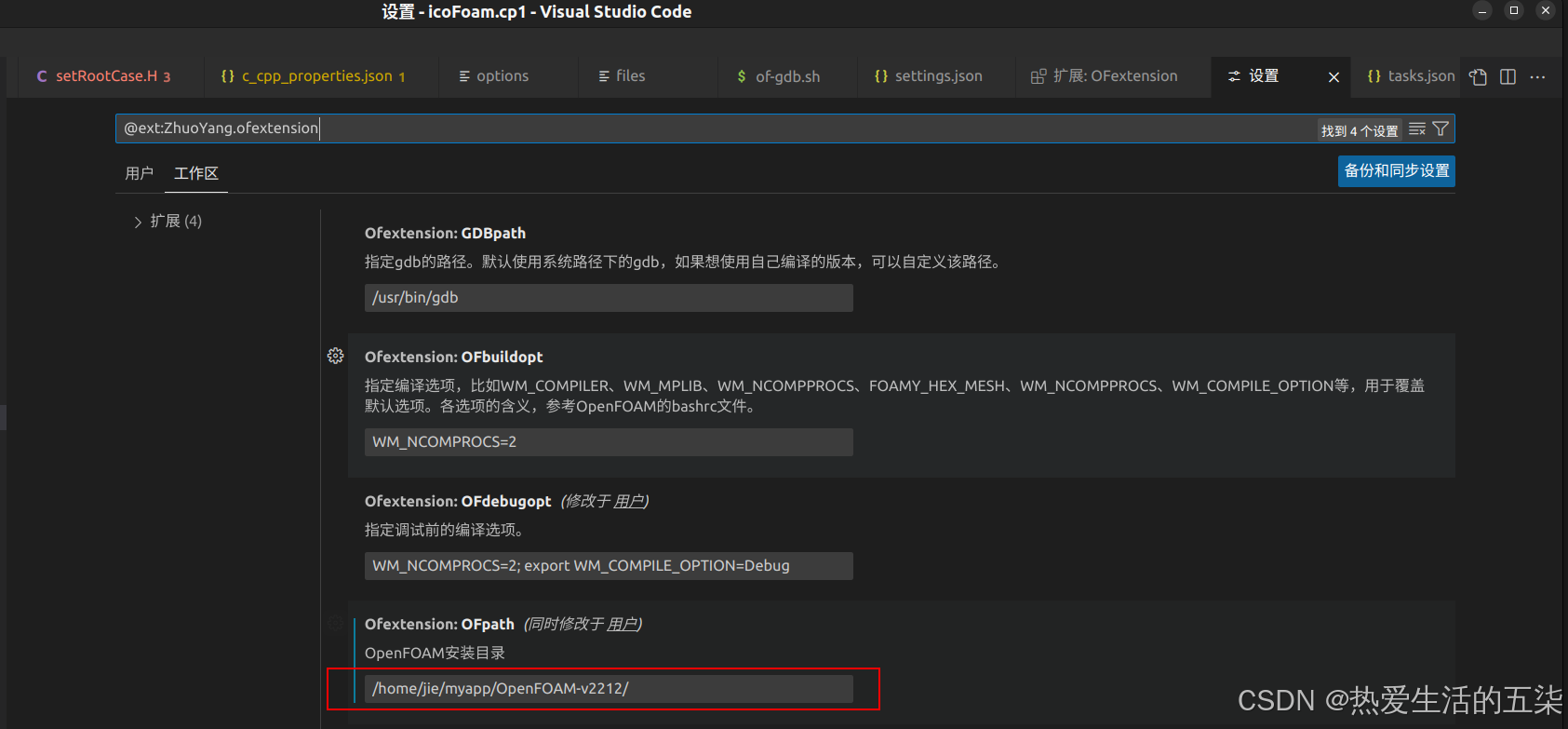
Task: Edit the GDBpath field /usr/bin/gdb
Action: coord(609,298)
